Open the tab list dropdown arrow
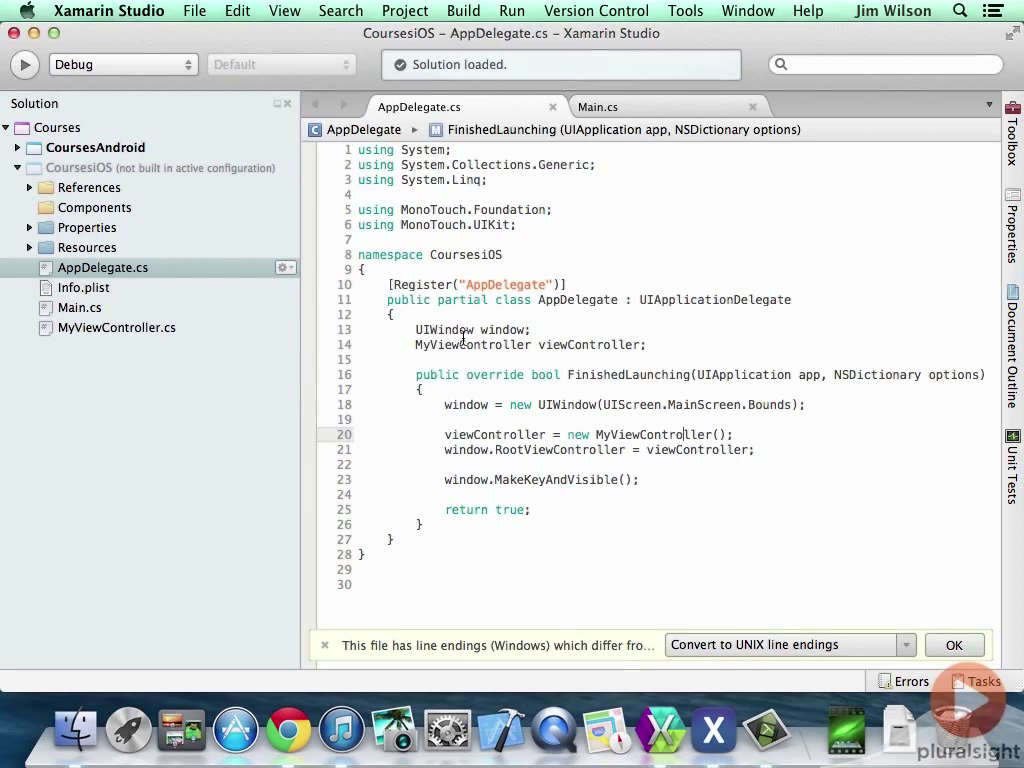Image resolution: width=1024 pixels, height=768 pixels. (989, 104)
